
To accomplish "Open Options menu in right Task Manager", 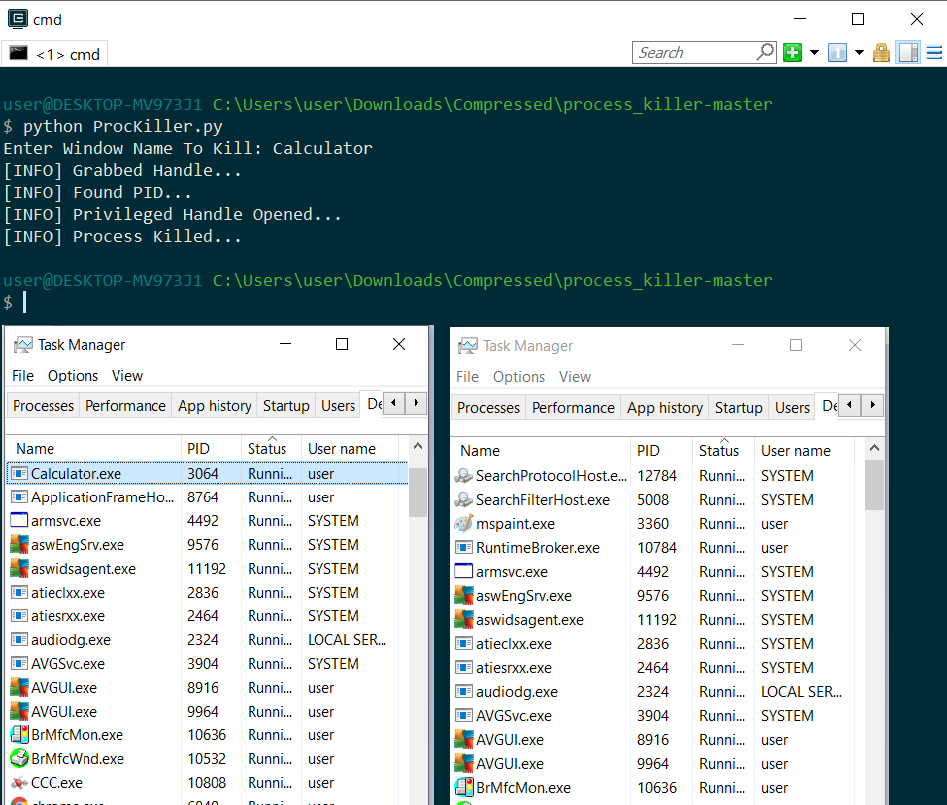I will (519, 377).
